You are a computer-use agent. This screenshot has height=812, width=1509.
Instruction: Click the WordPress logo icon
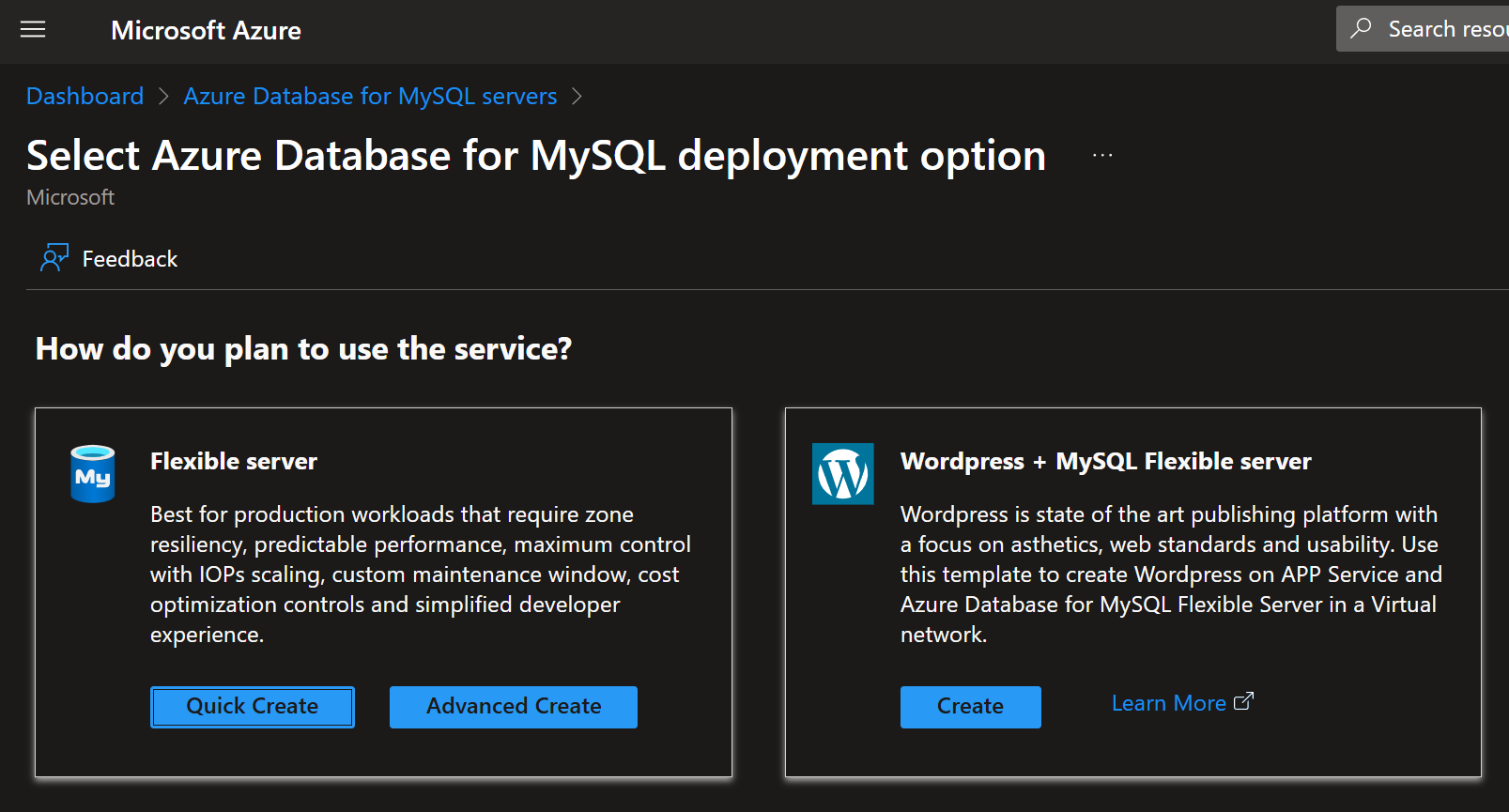(x=843, y=474)
